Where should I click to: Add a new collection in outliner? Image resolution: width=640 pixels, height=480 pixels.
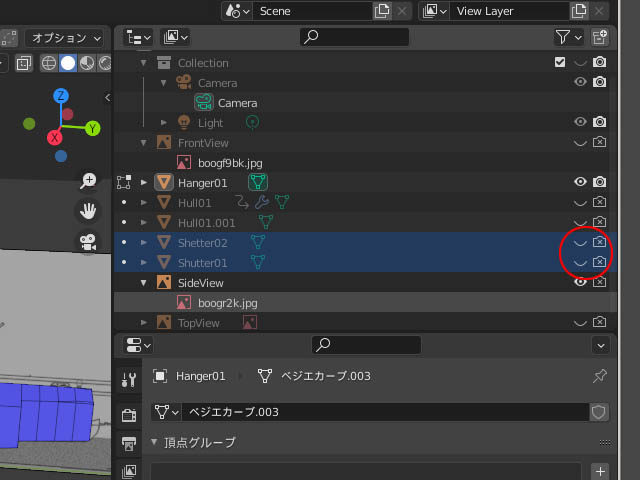(x=600, y=38)
